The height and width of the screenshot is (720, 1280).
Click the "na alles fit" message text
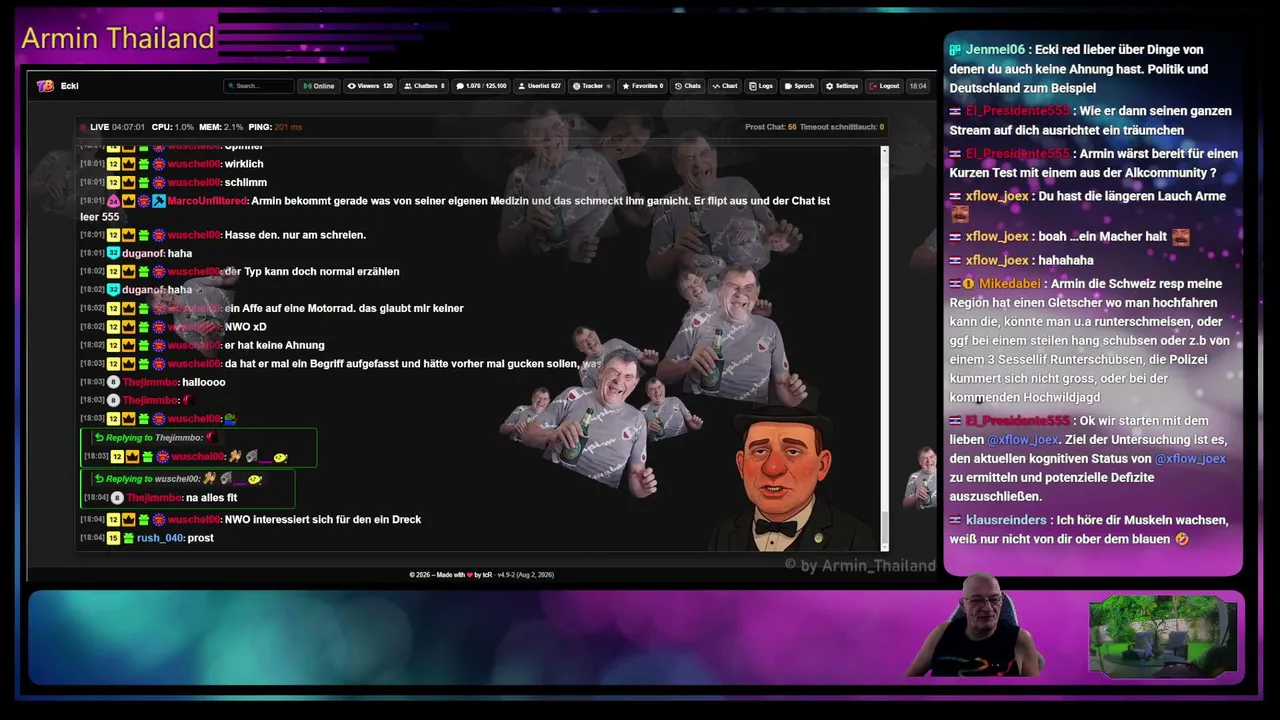(211, 498)
